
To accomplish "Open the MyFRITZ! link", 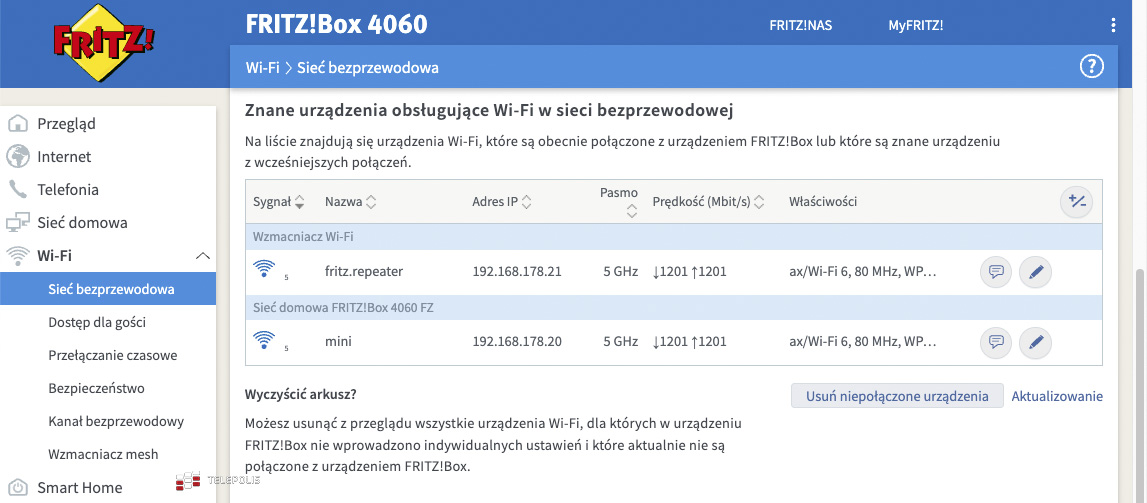I will [x=915, y=25].
